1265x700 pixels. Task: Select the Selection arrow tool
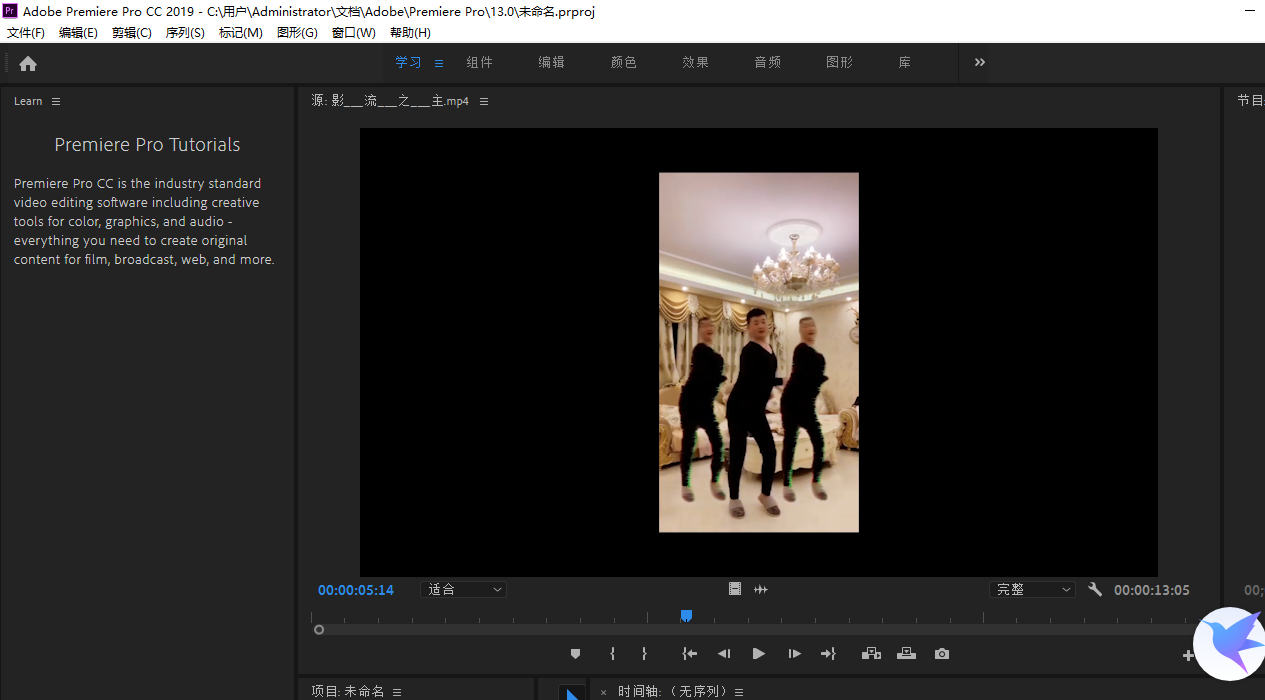(x=571, y=694)
